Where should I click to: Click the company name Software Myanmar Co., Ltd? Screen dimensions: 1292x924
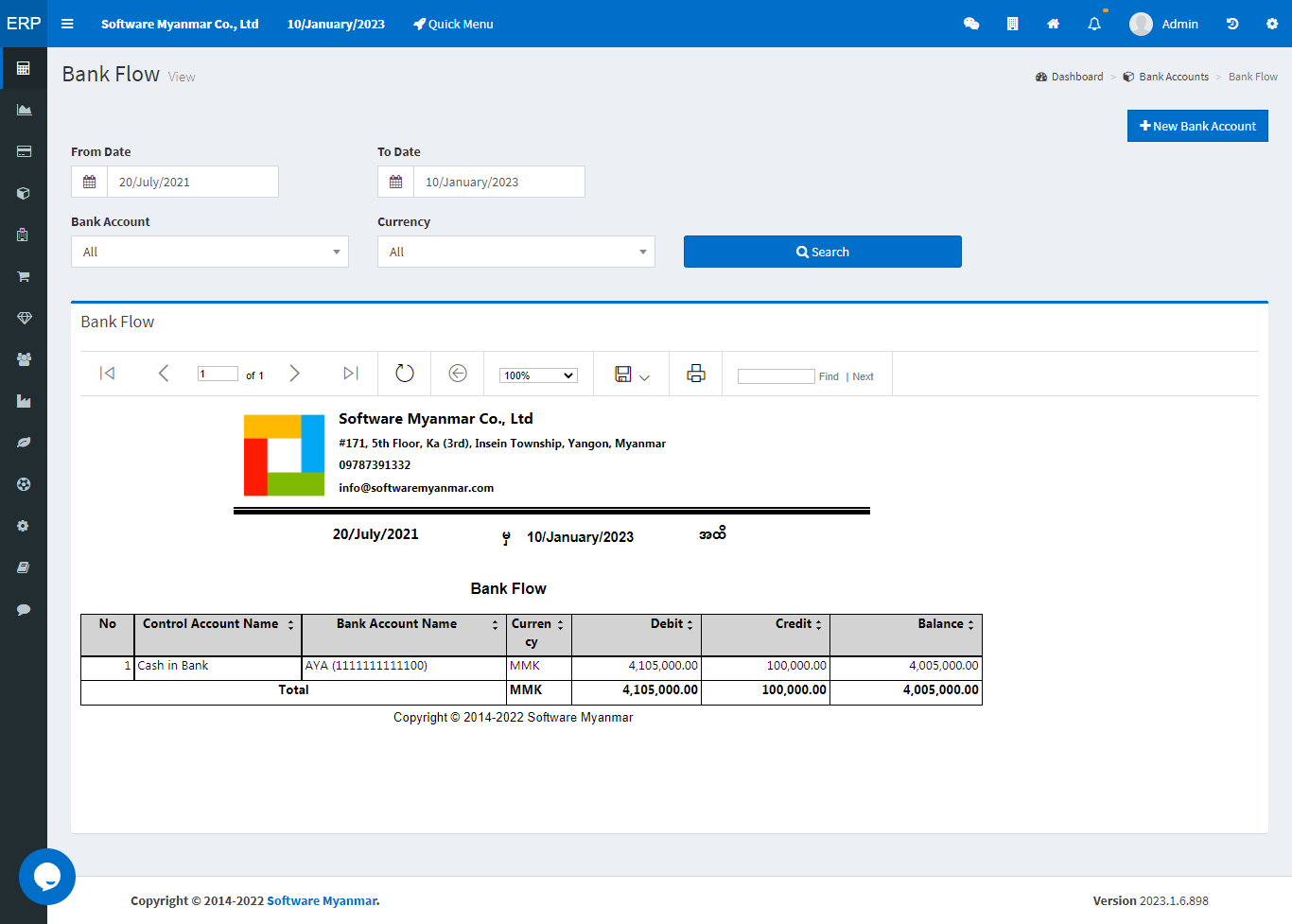coord(180,24)
